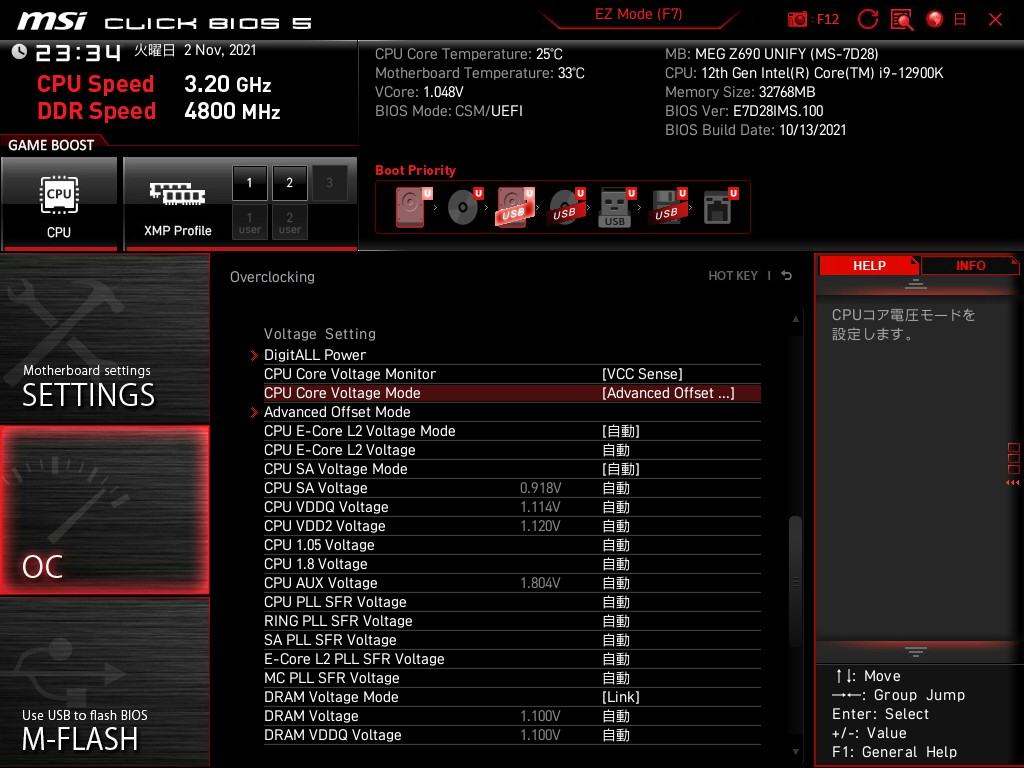Select CPU VDDQ Voltage auto field
1024x768 pixels.
coord(616,507)
